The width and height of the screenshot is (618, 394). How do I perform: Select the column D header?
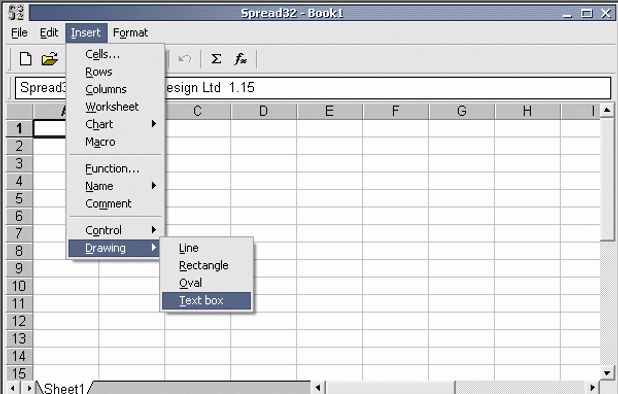263,111
